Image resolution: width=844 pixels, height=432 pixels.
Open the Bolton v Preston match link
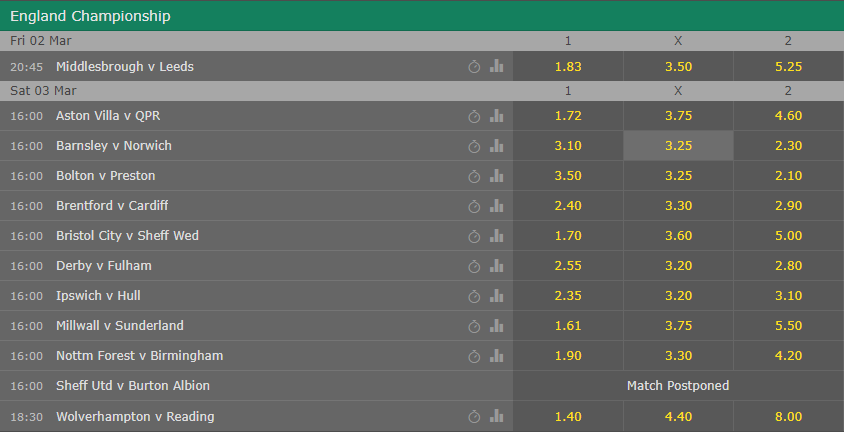point(106,176)
